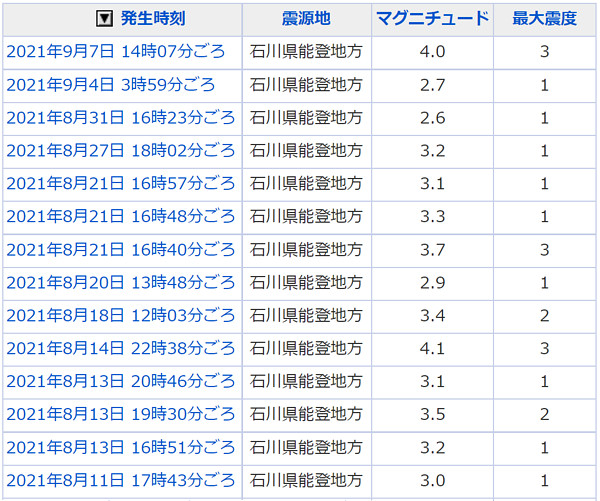Select magnitude 2.6 cell for 8月31日

tap(432, 119)
